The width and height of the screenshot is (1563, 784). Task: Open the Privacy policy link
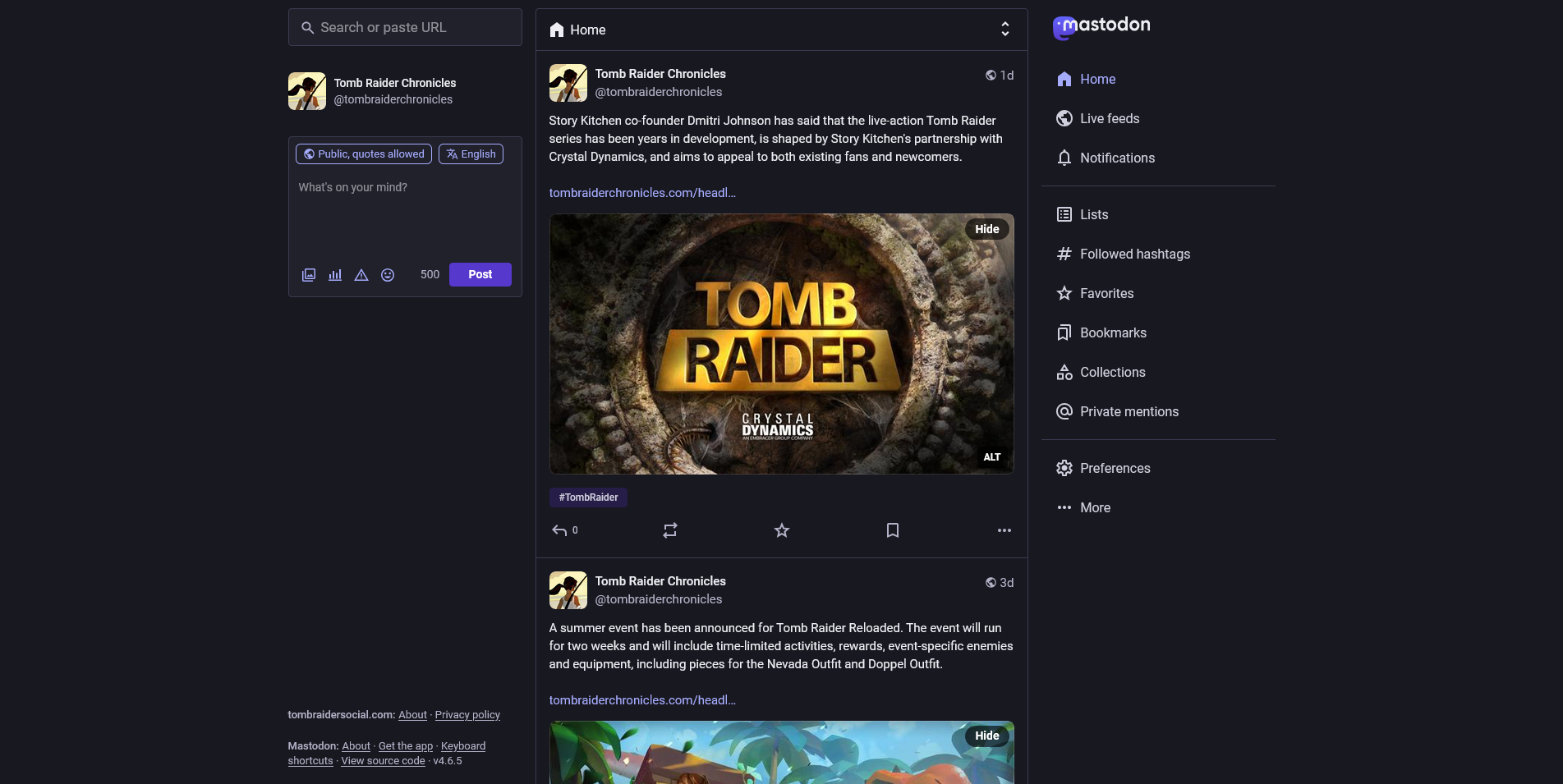pyautogui.click(x=467, y=715)
